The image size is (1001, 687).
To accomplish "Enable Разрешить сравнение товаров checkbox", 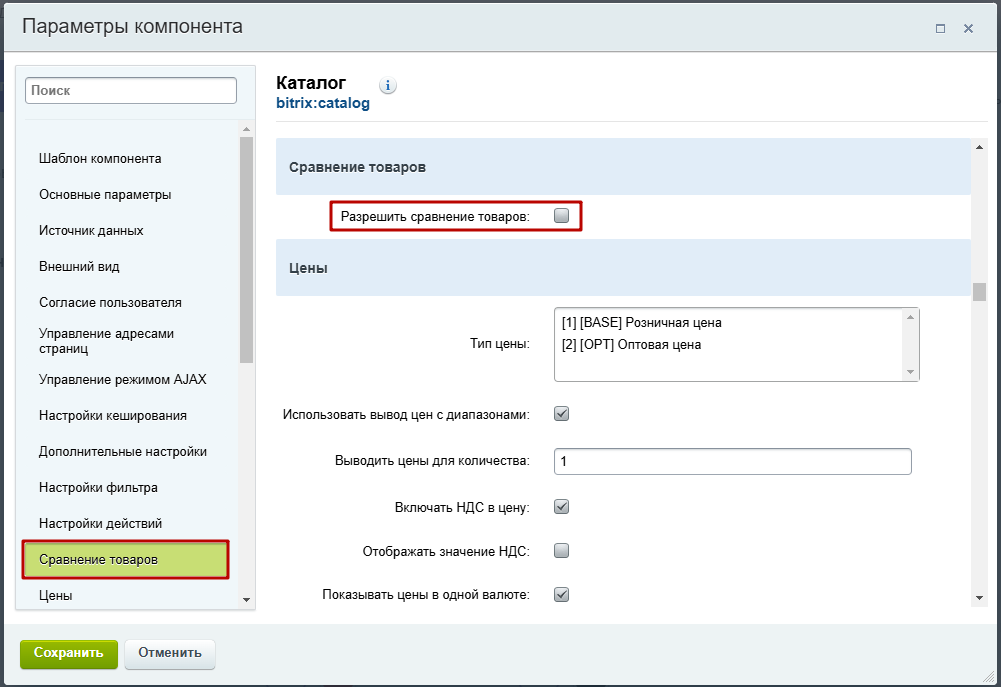I will [x=561, y=216].
